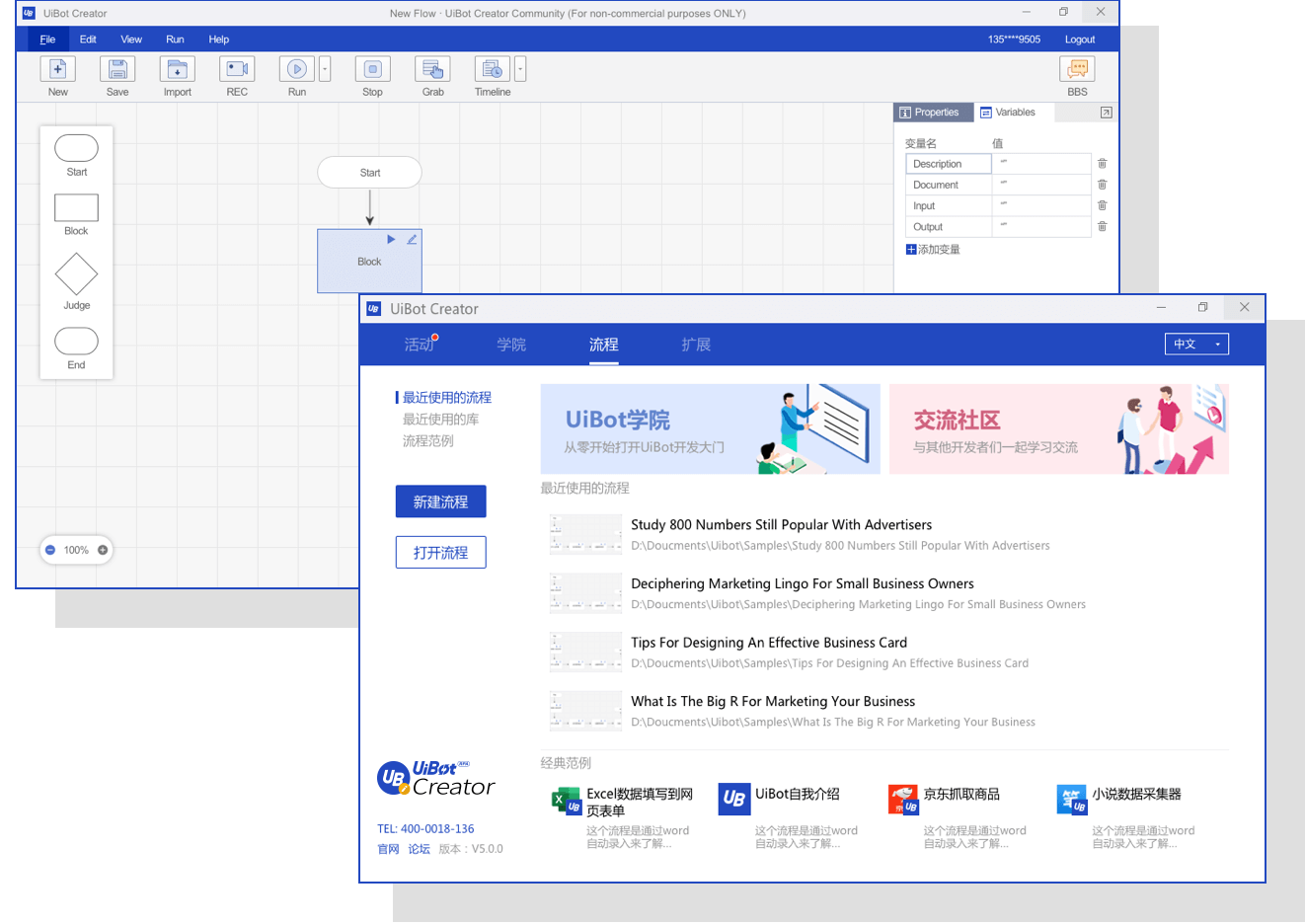
Task: Click the Description variable name field
Action: [949, 164]
